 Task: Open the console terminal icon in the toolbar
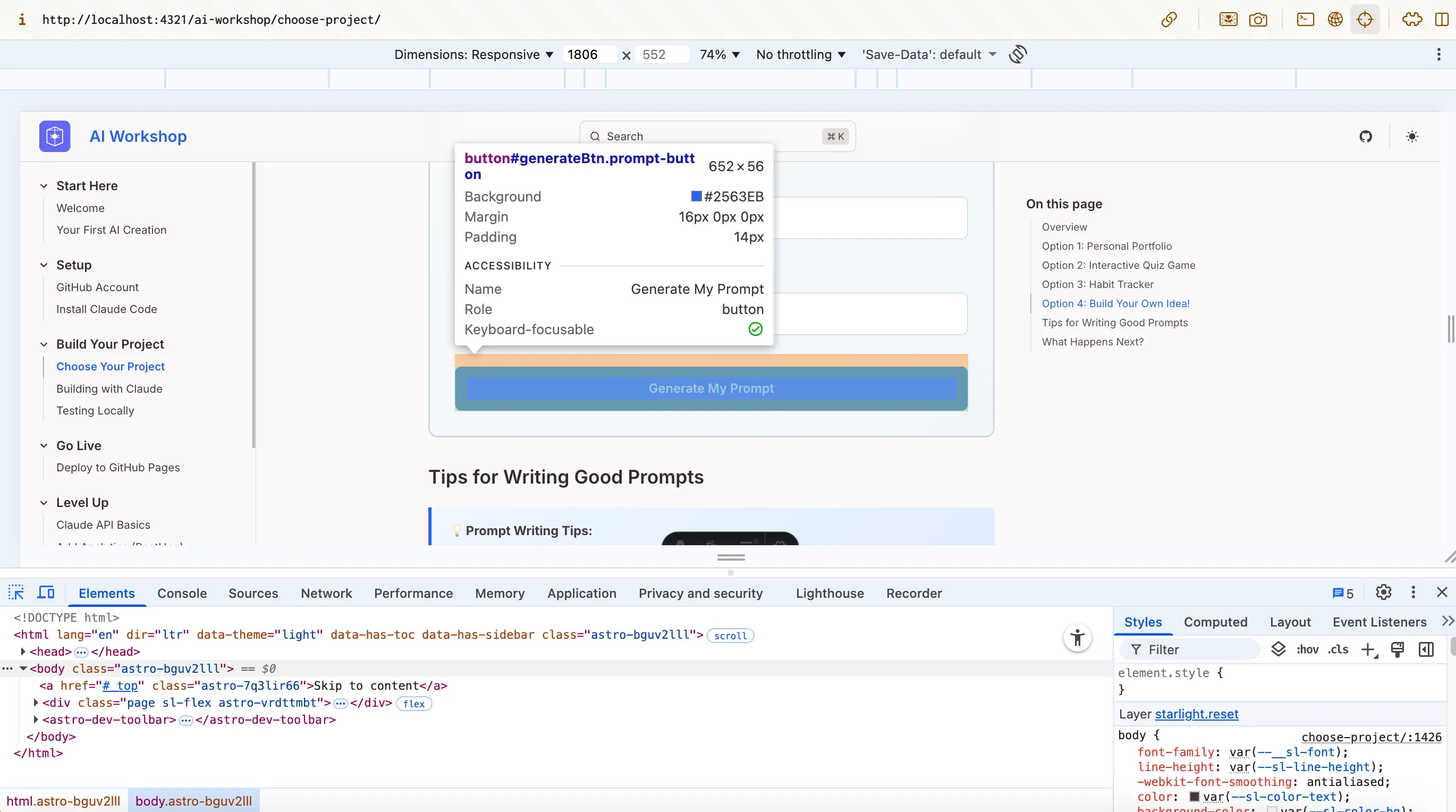coord(1305,20)
